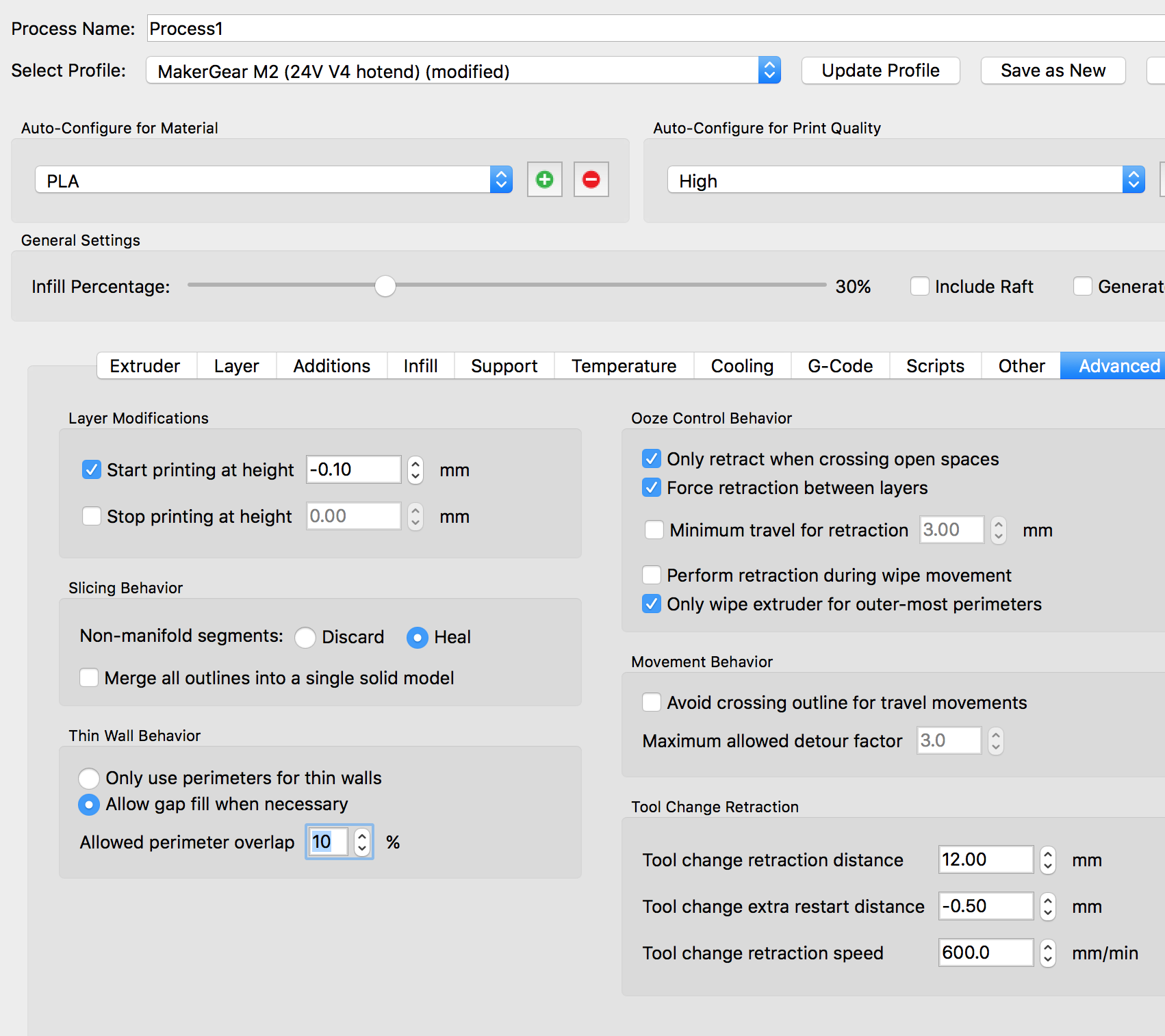Enable Stop printing at height checkbox
The height and width of the screenshot is (1036, 1165).
[x=92, y=516]
